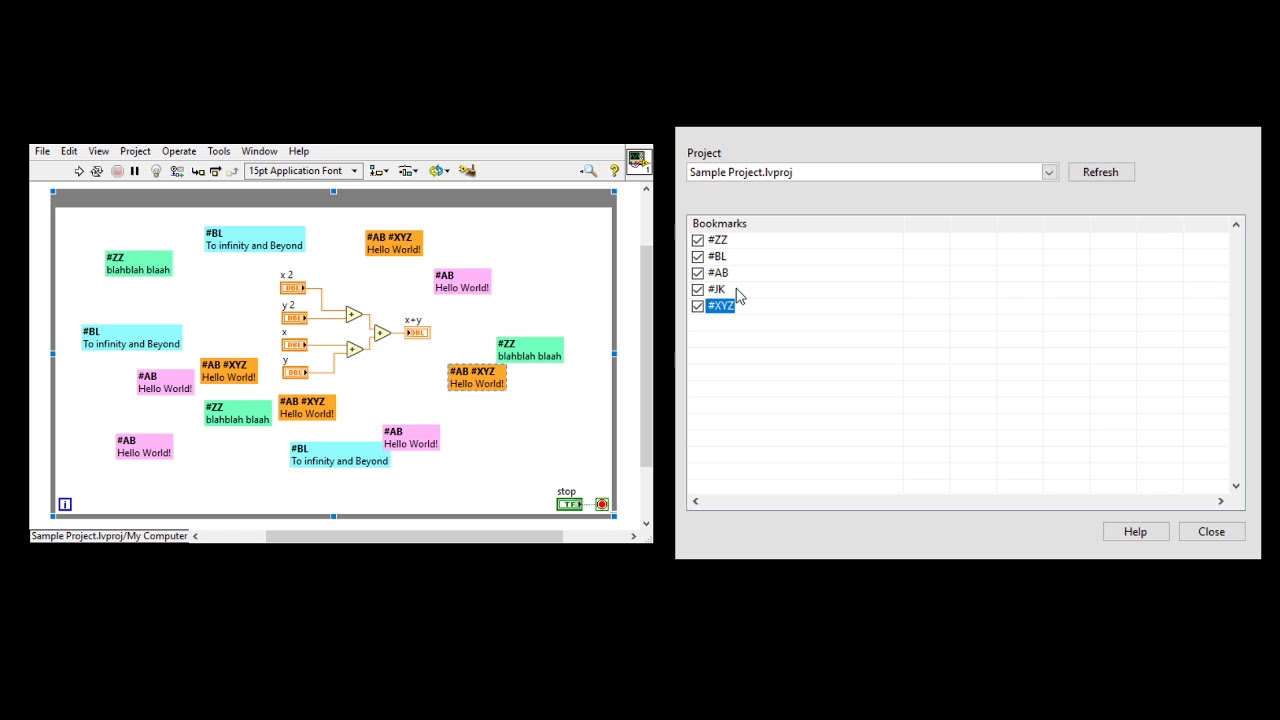
Task: Click the y 2 numeric control terminal
Action: (x=295, y=317)
